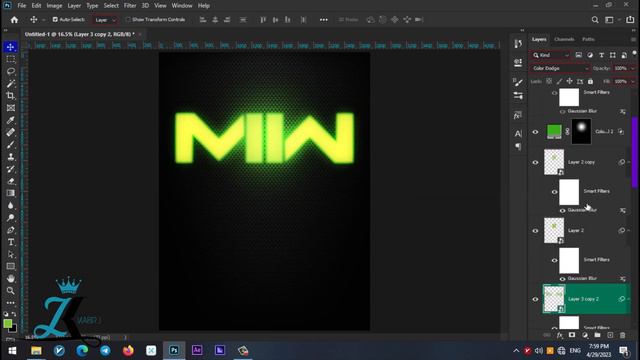The height and width of the screenshot is (360, 640).
Task: Select the Pen tool
Action: [11, 230]
